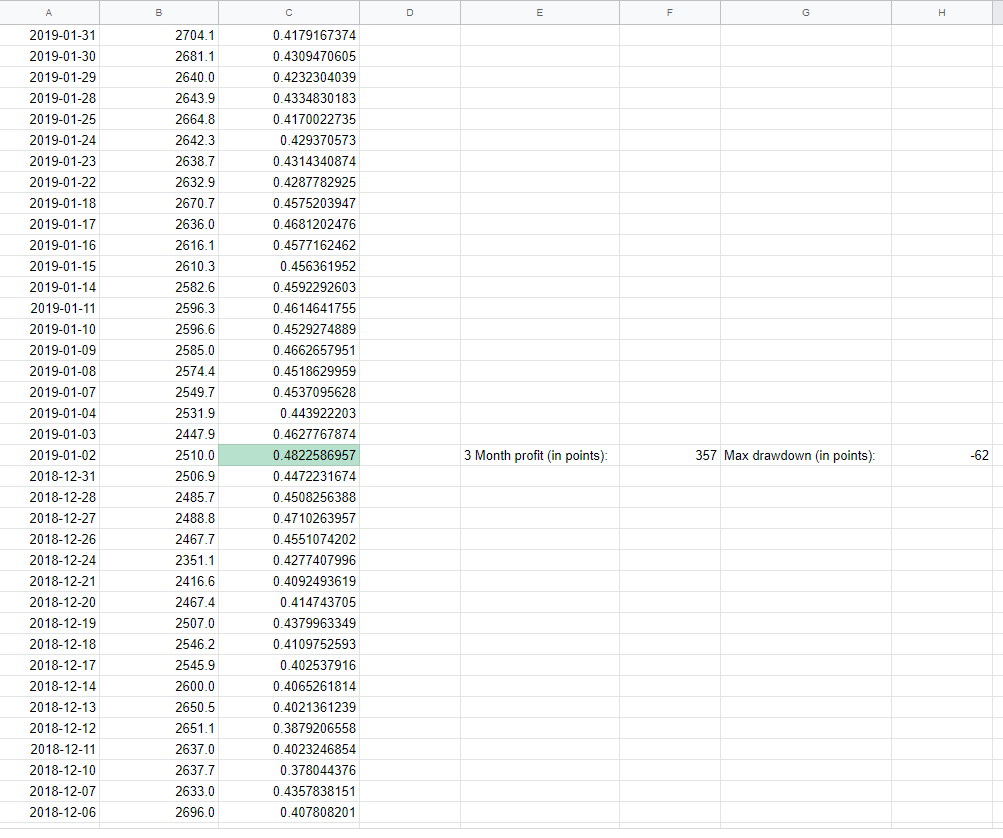Select value 0.4309470605

coord(288,56)
